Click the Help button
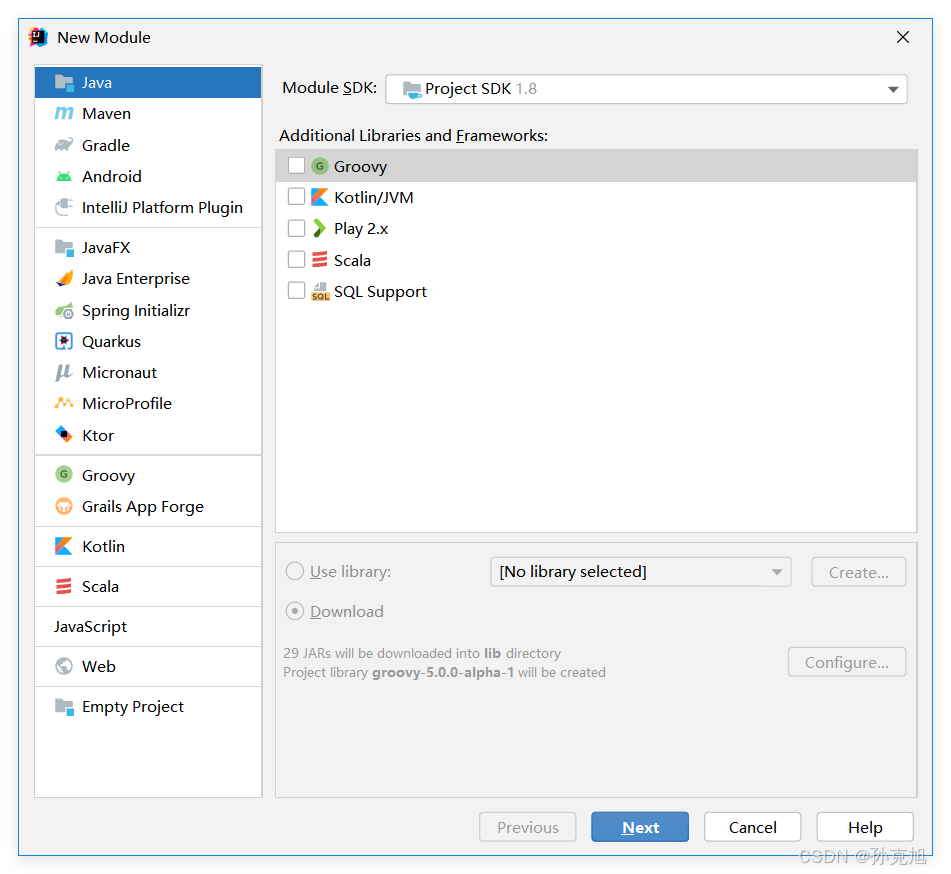The image size is (951, 874). click(x=865, y=827)
